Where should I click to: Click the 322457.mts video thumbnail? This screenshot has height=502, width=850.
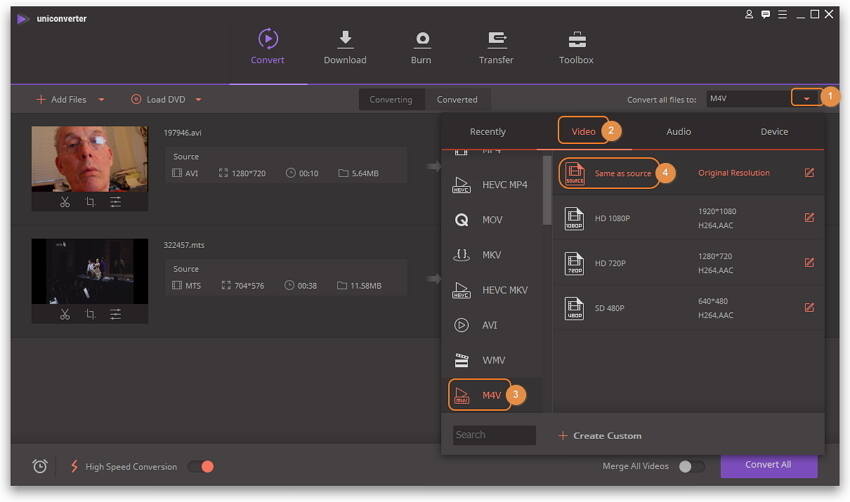click(89, 271)
